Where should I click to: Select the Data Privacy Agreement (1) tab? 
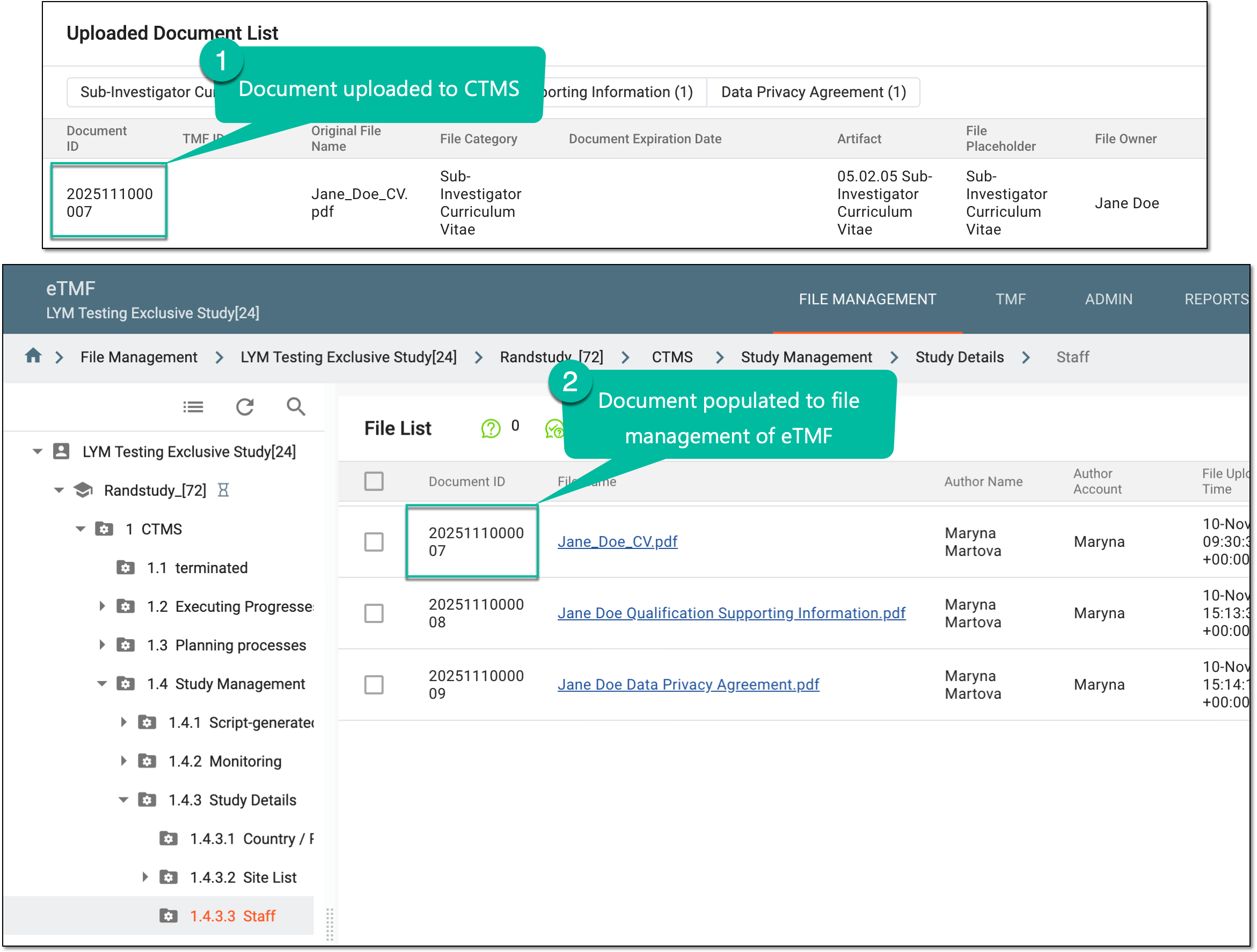[x=813, y=91]
